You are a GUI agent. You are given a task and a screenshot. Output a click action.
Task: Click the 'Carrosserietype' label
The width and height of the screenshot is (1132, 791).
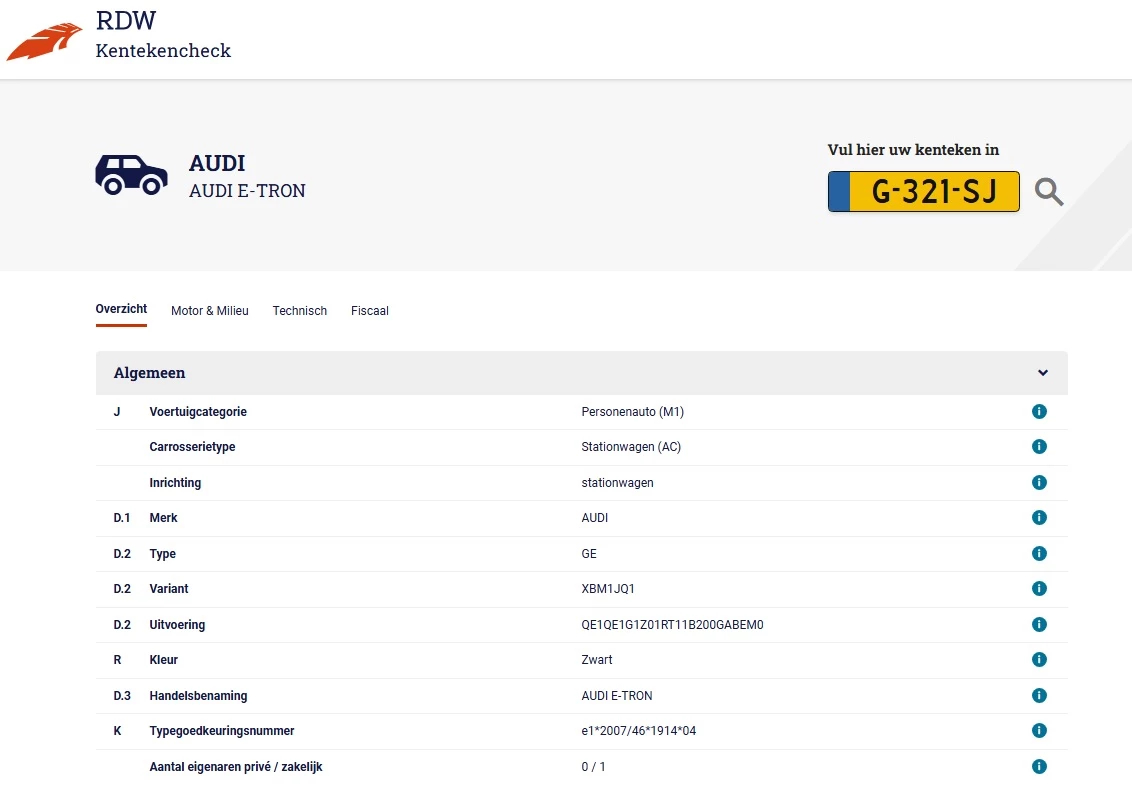point(192,447)
